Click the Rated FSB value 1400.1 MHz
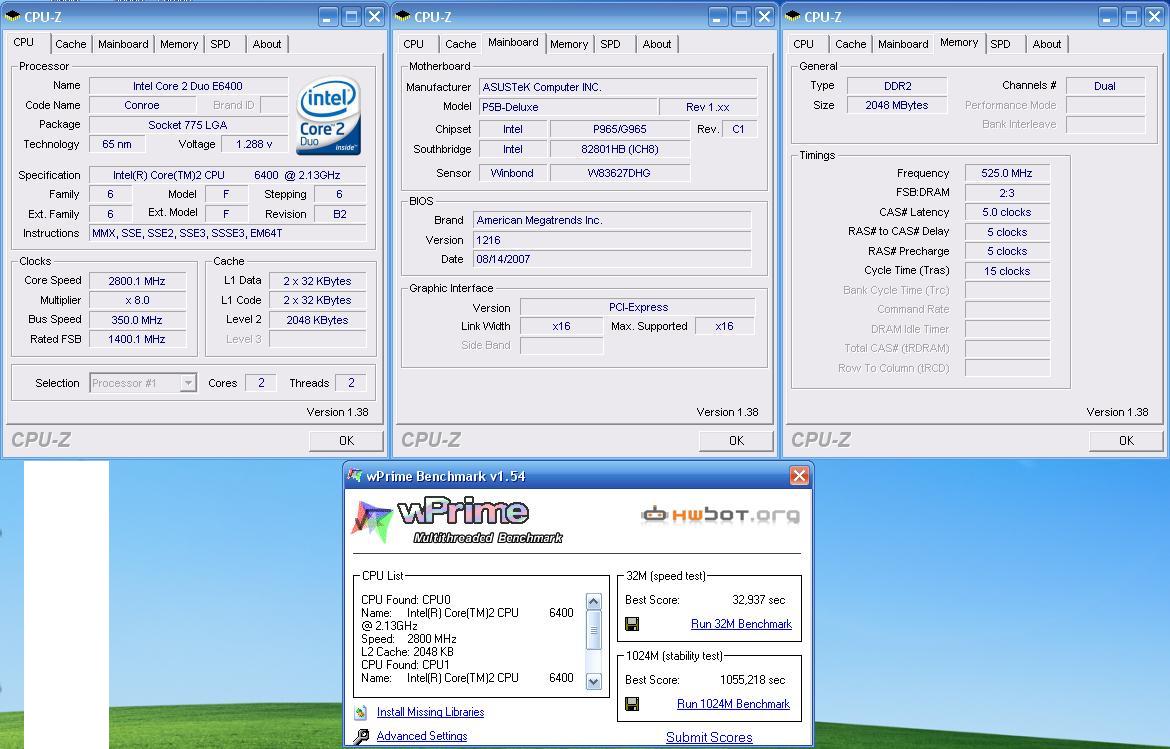This screenshot has height=749, width=1170. point(137,339)
